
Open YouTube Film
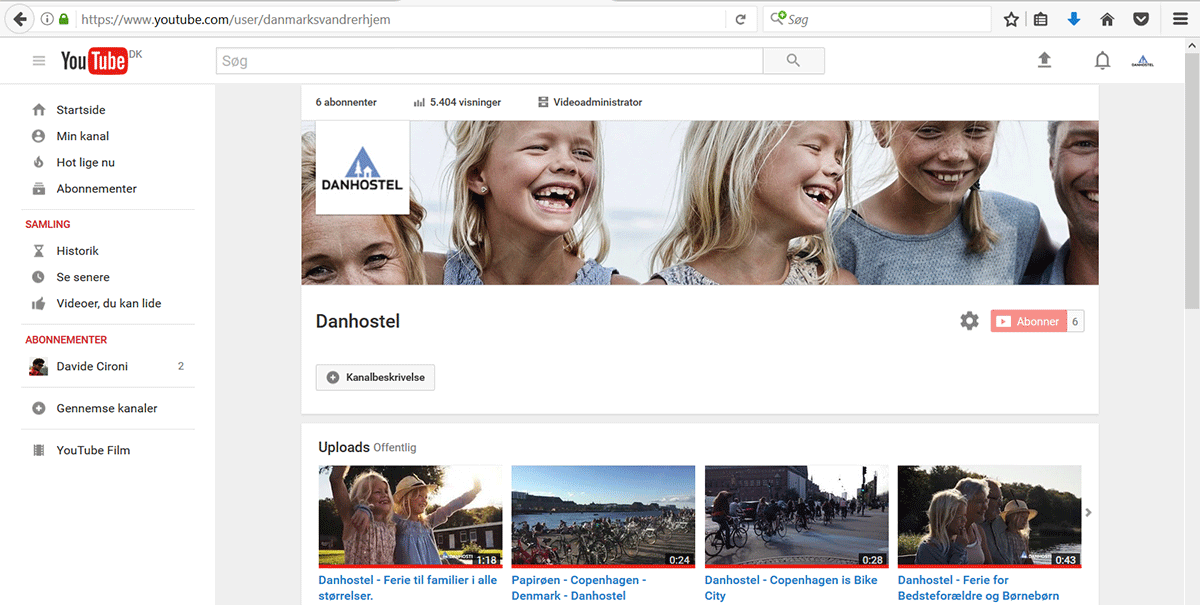click(x=93, y=450)
